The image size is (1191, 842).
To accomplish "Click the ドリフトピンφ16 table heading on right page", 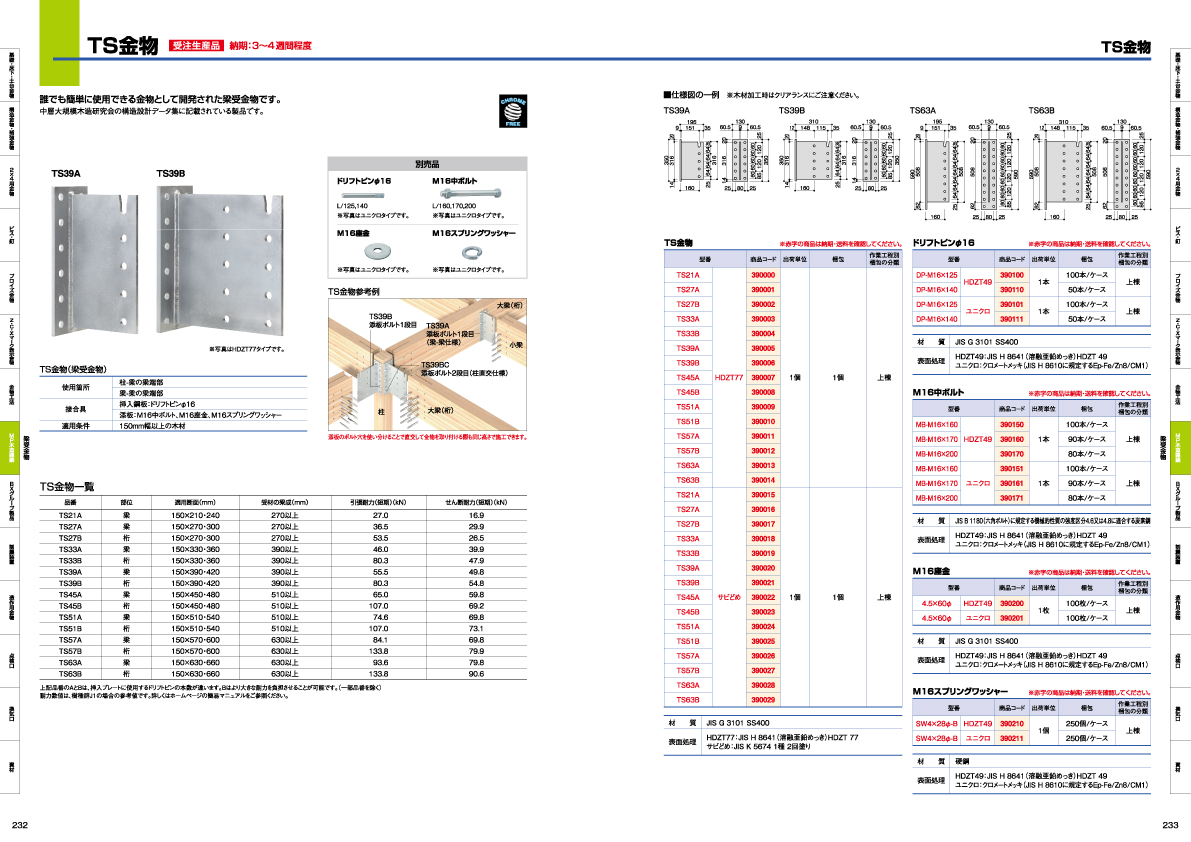I will (x=943, y=243).
